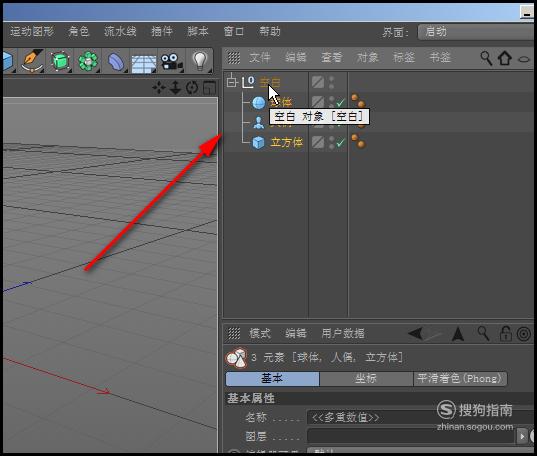Toggle the active viewport layout icon
This screenshot has height=456, width=537.
(209, 88)
